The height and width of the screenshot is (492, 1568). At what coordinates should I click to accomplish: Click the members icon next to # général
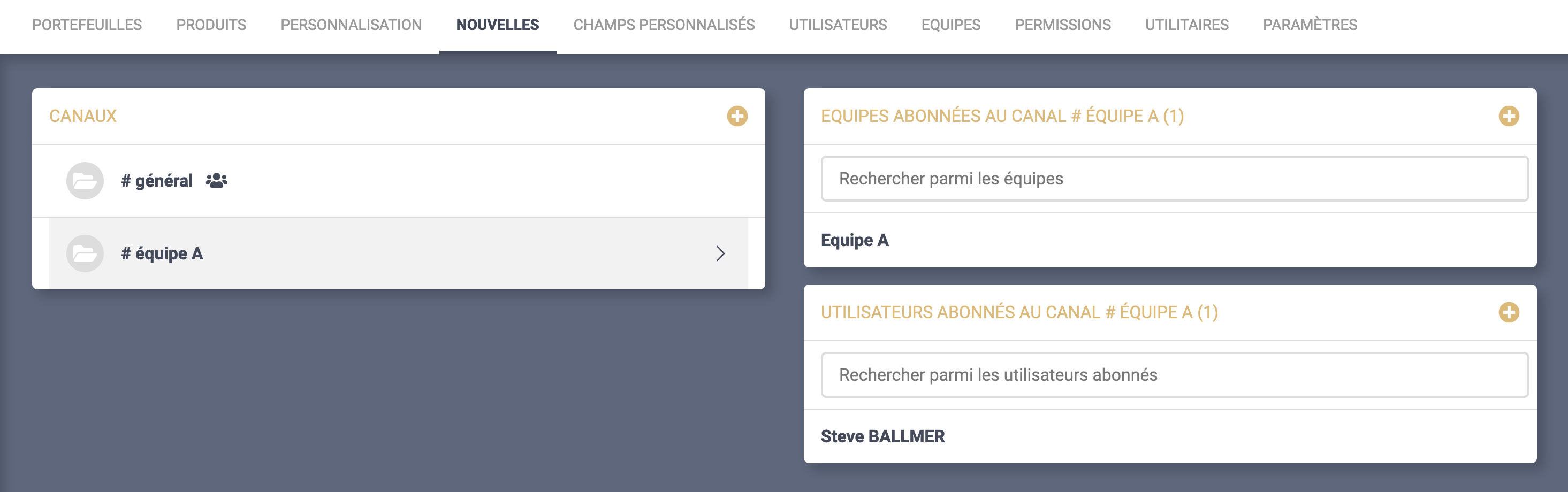pyautogui.click(x=216, y=180)
